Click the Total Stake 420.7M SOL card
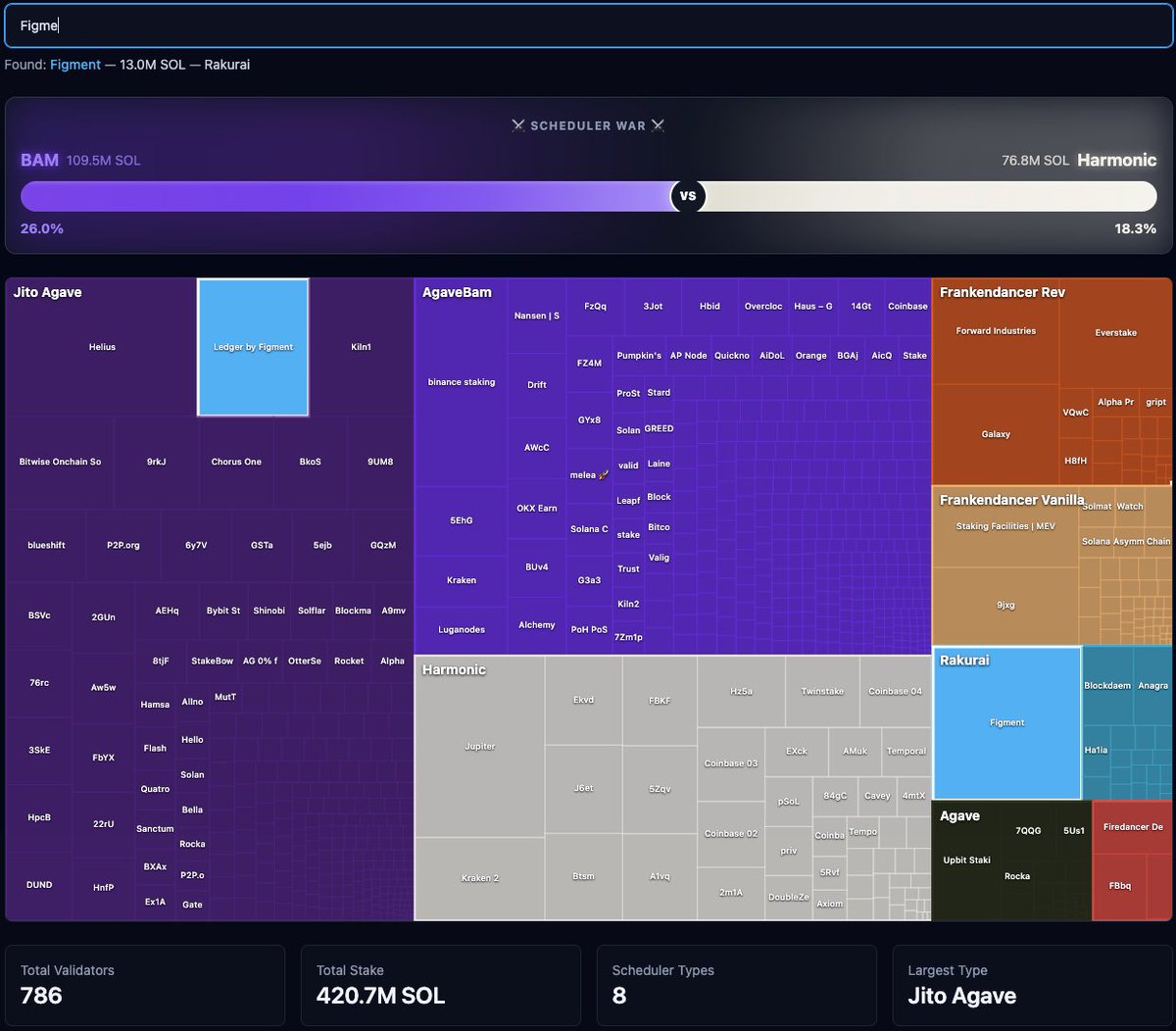Screen dimensions: 1176x1031 (x=440, y=985)
